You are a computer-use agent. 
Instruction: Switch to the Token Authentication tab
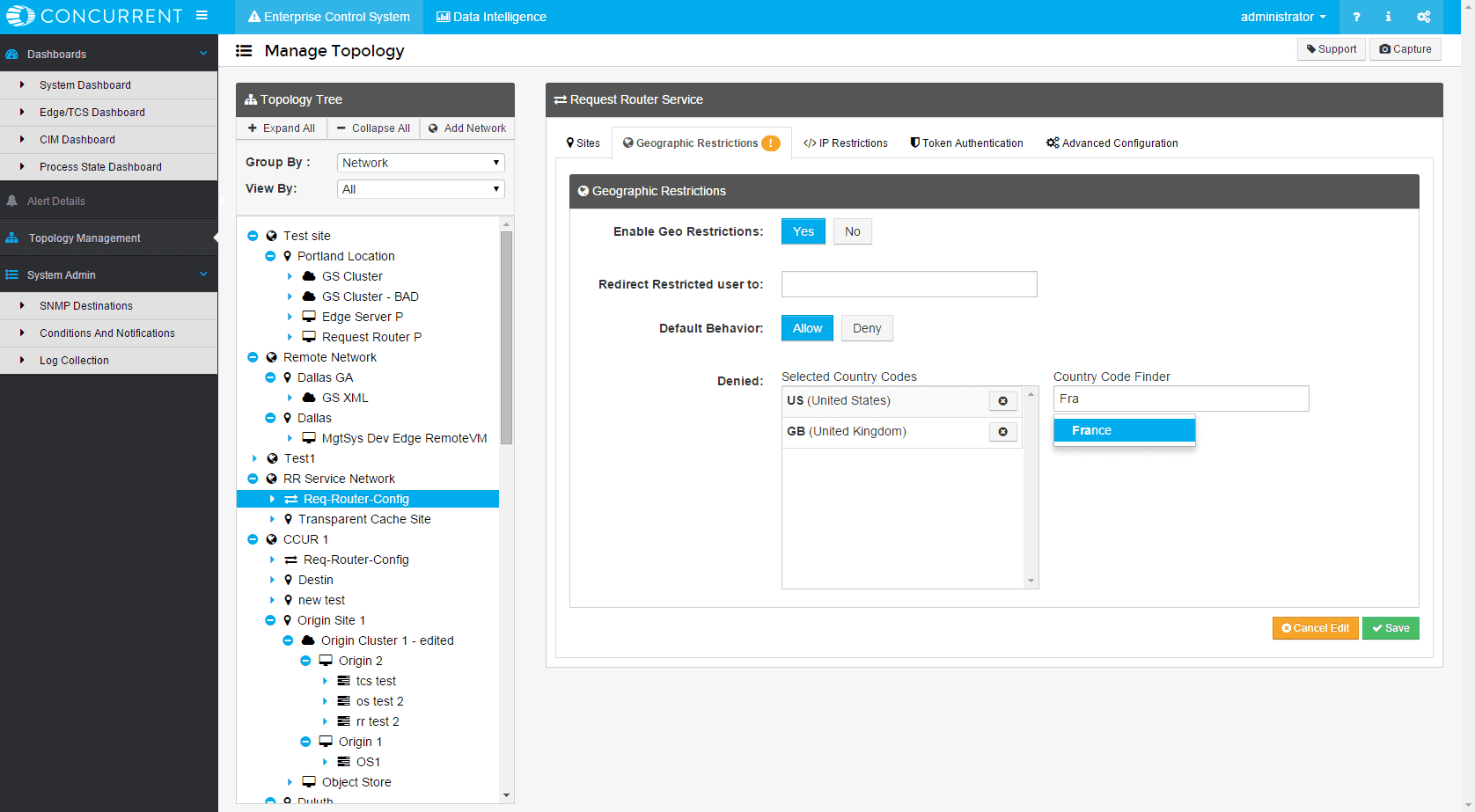[x=966, y=143]
